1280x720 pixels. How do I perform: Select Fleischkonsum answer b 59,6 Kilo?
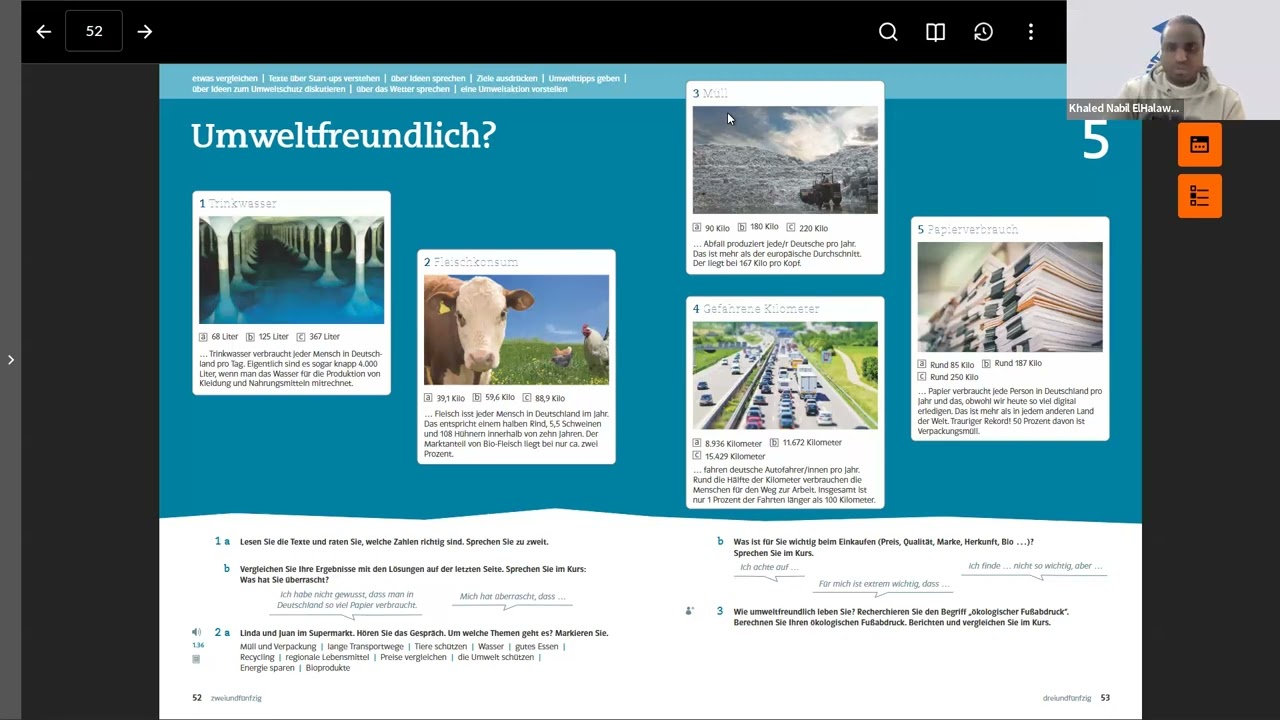tap(494, 398)
